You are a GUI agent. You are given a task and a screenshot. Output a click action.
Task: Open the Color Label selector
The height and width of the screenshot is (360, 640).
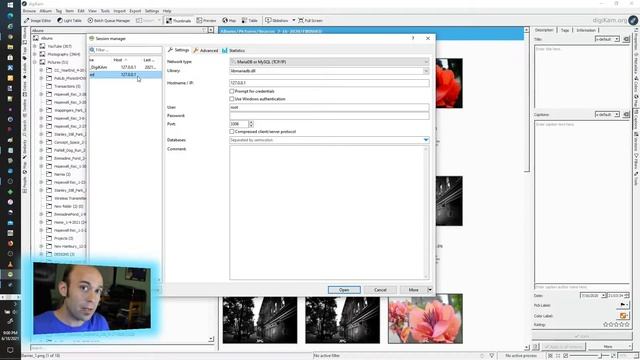point(623,316)
